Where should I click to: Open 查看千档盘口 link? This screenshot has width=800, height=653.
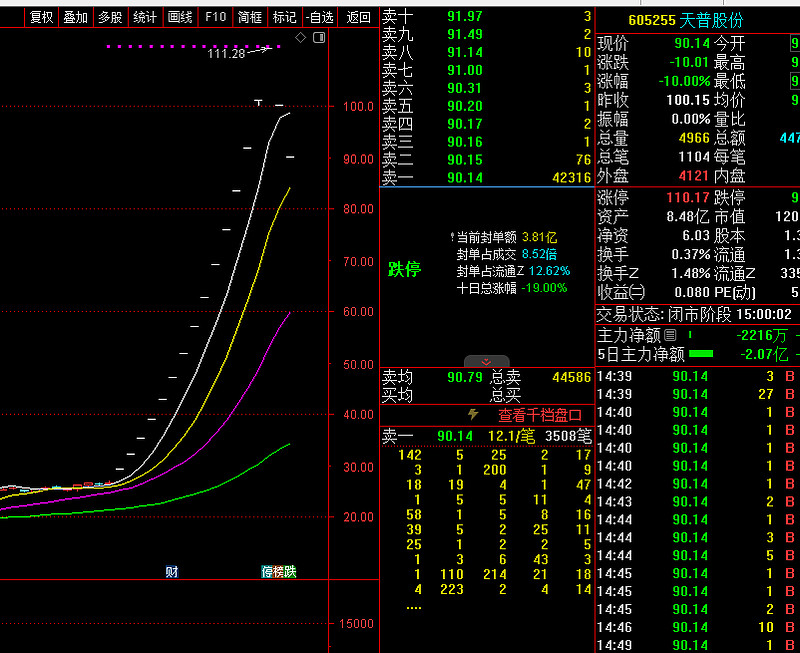[x=540, y=415]
